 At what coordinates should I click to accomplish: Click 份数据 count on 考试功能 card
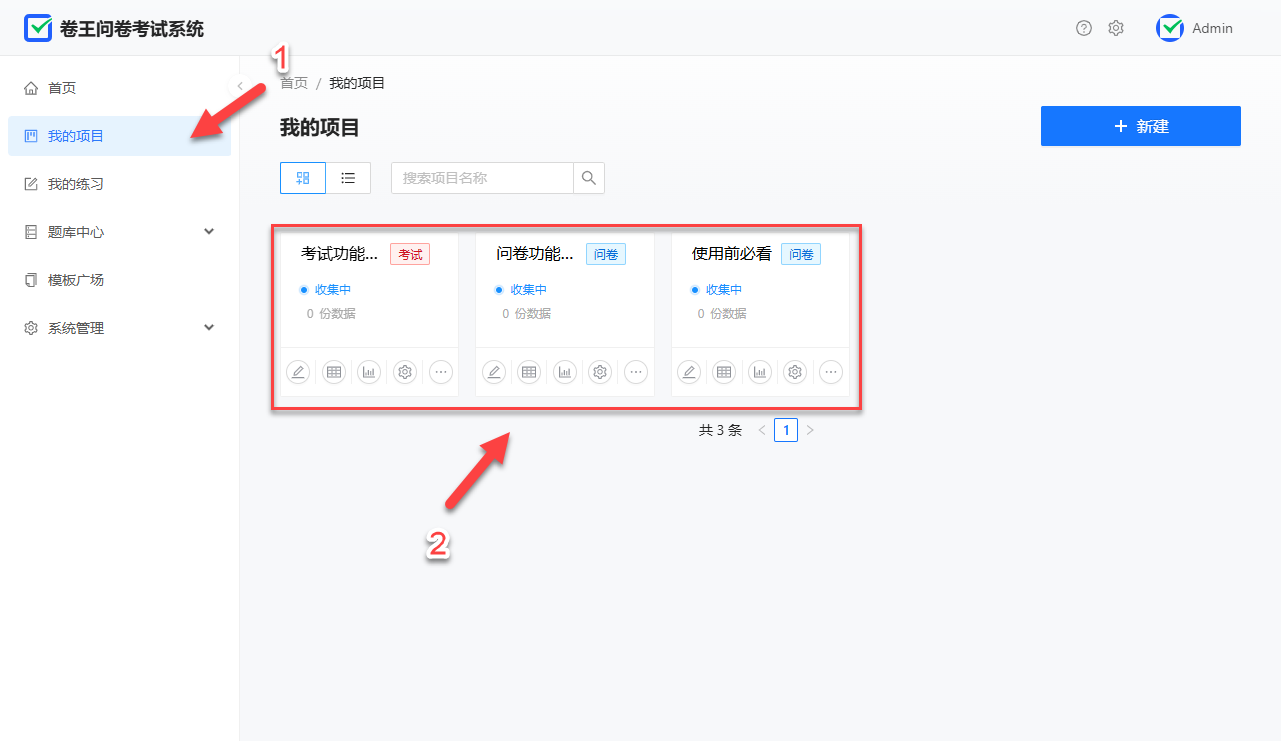pyautogui.click(x=331, y=314)
